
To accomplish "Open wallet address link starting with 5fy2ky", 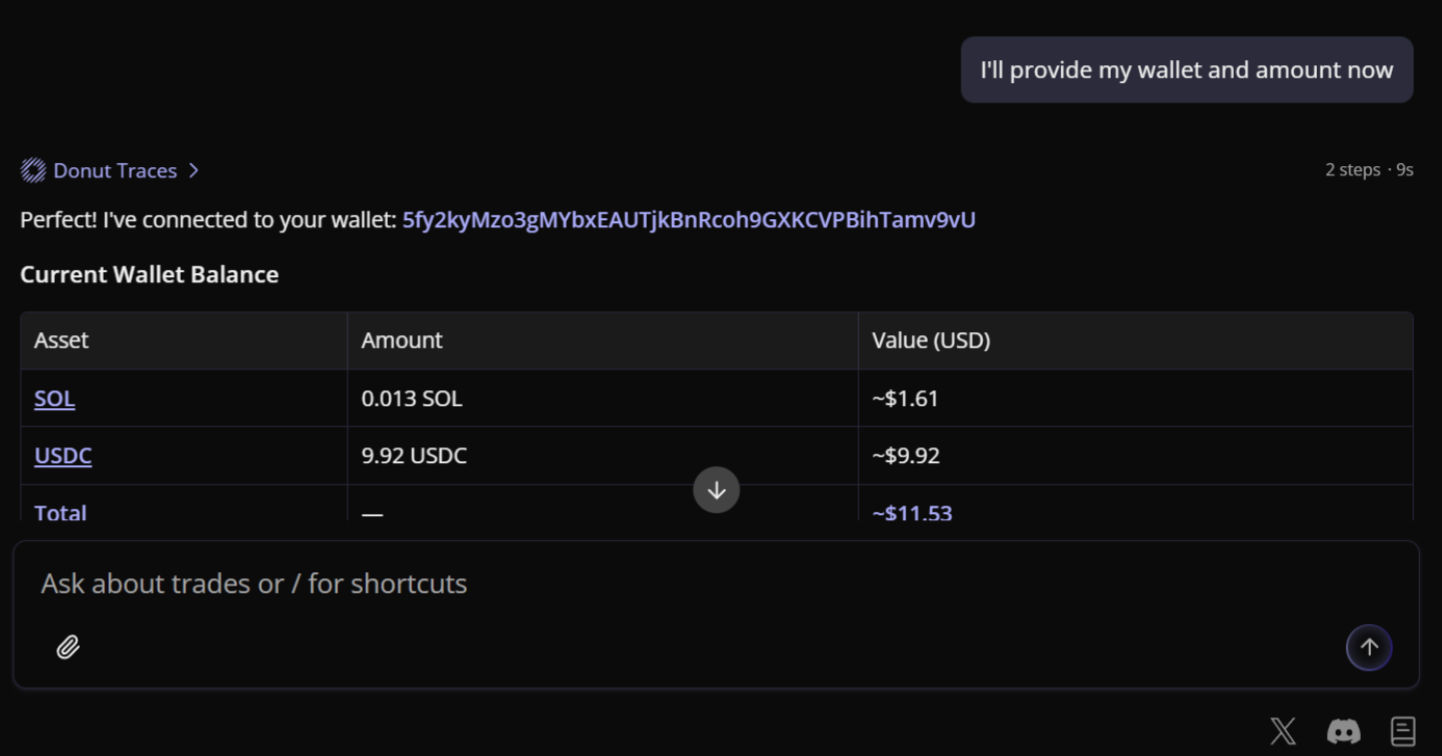I will (x=688, y=220).
